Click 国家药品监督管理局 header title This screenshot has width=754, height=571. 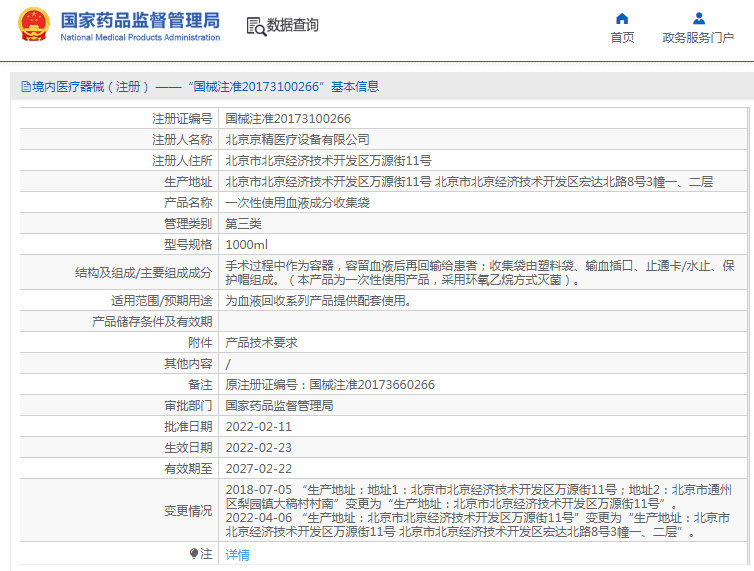pos(140,21)
